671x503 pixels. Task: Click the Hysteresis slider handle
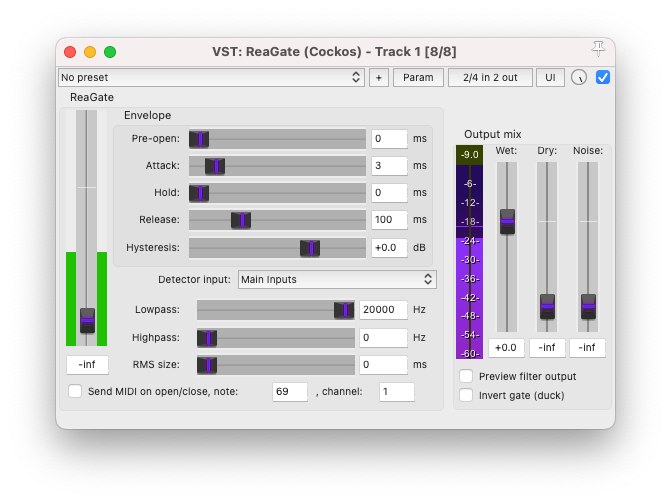310,248
